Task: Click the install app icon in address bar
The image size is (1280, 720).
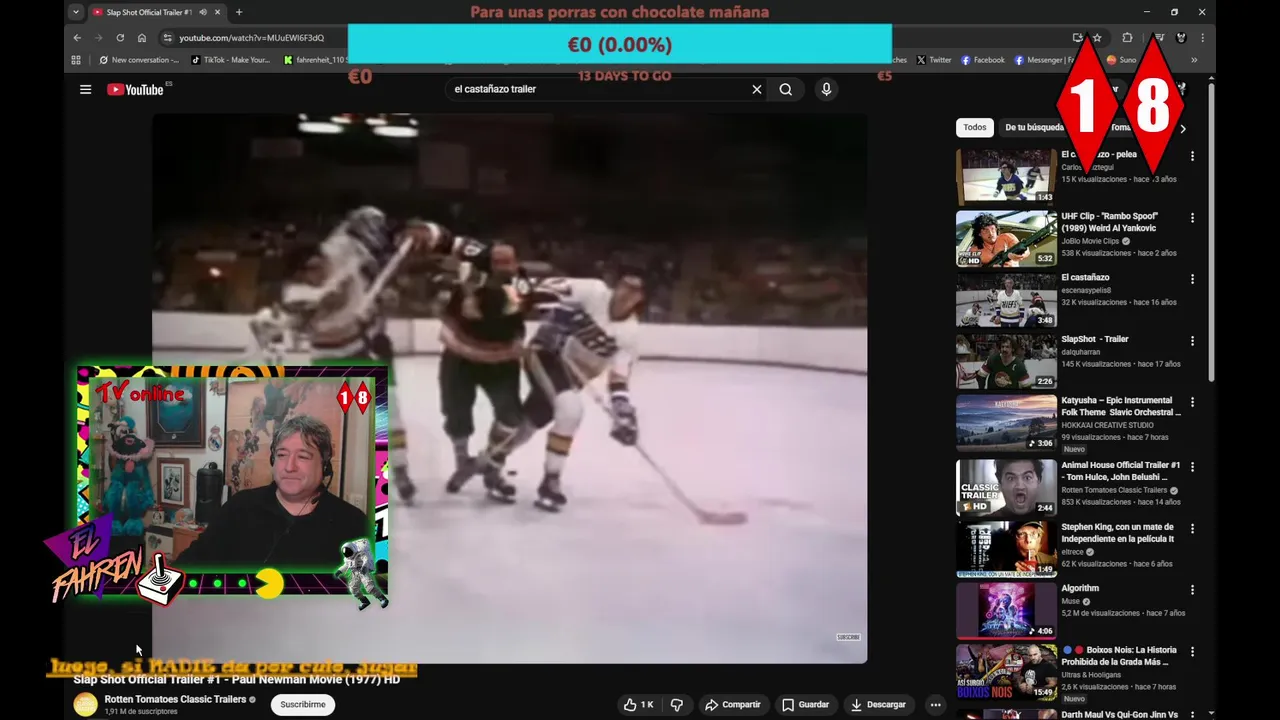Action: tap(1078, 38)
